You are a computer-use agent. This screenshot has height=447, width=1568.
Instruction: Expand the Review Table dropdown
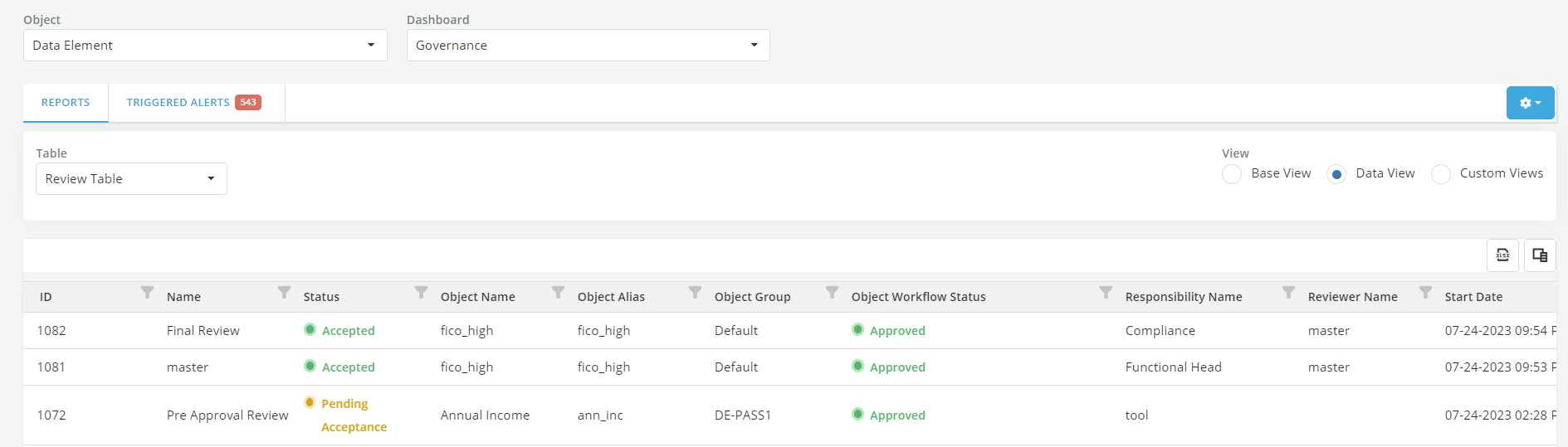[x=131, y=179]
